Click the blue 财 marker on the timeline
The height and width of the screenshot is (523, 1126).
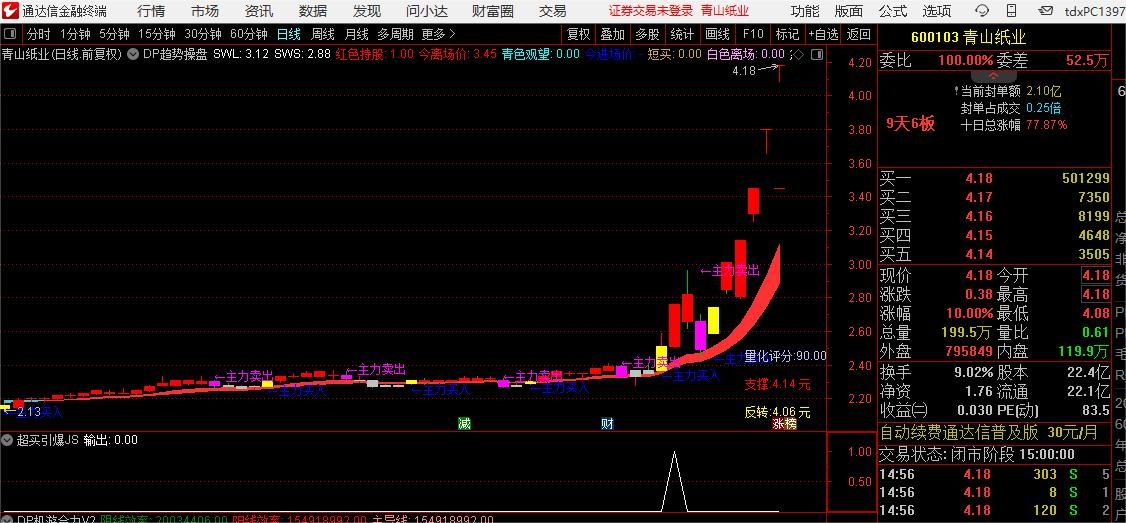click(608, 424)
